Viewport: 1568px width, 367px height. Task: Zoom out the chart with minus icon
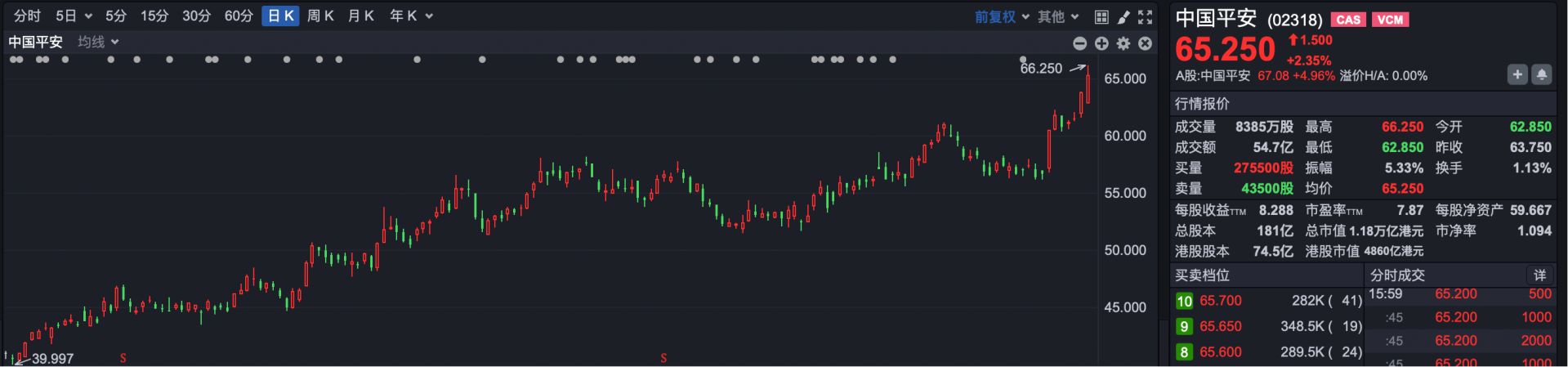1079,43
